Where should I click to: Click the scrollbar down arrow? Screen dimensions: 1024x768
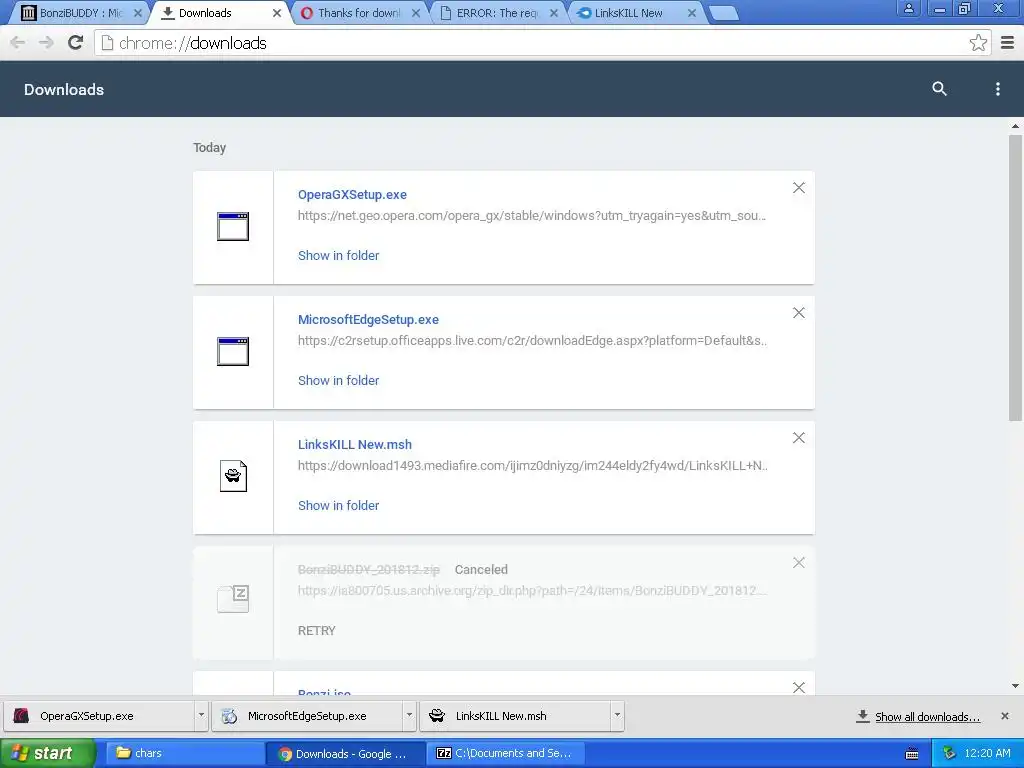coord(1015,686)
